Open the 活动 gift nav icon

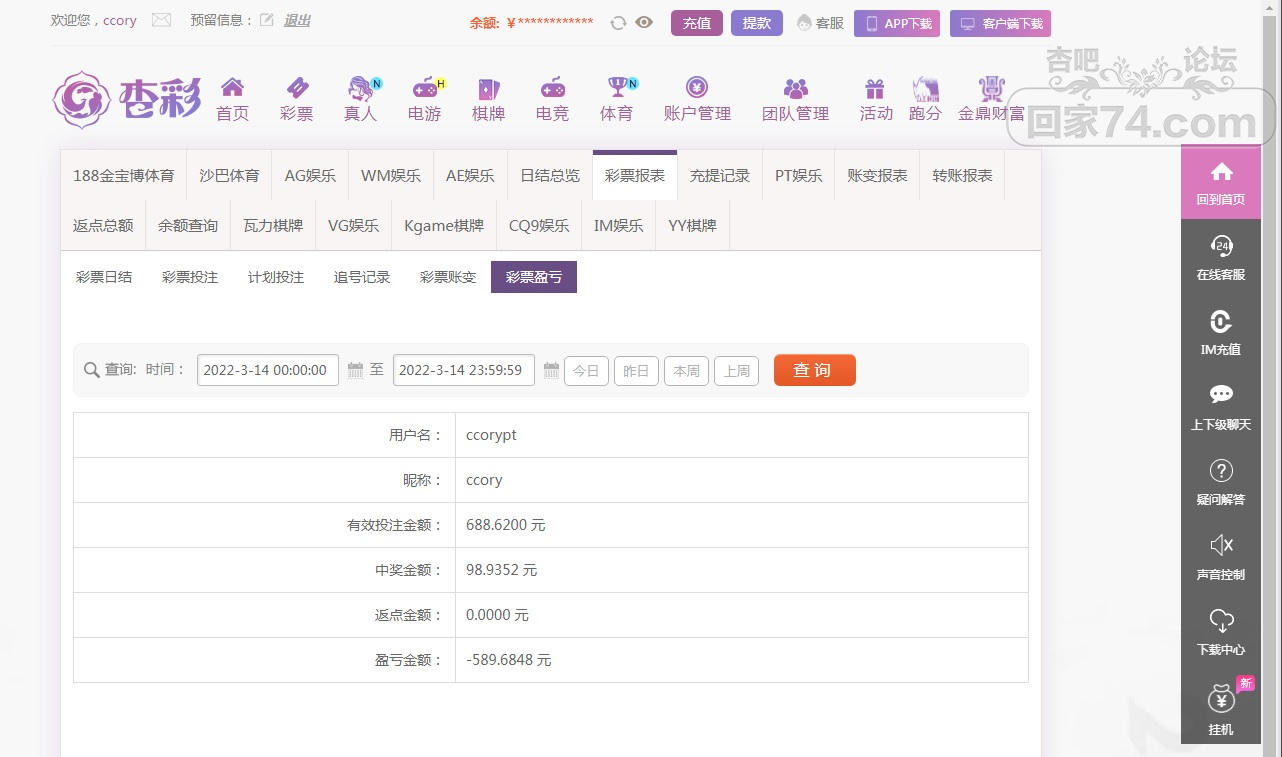click(875, 88)
